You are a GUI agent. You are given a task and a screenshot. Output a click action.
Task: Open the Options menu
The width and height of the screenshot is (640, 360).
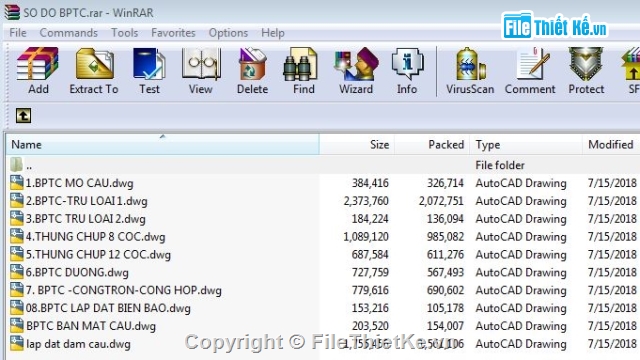[x=228, y=33]
